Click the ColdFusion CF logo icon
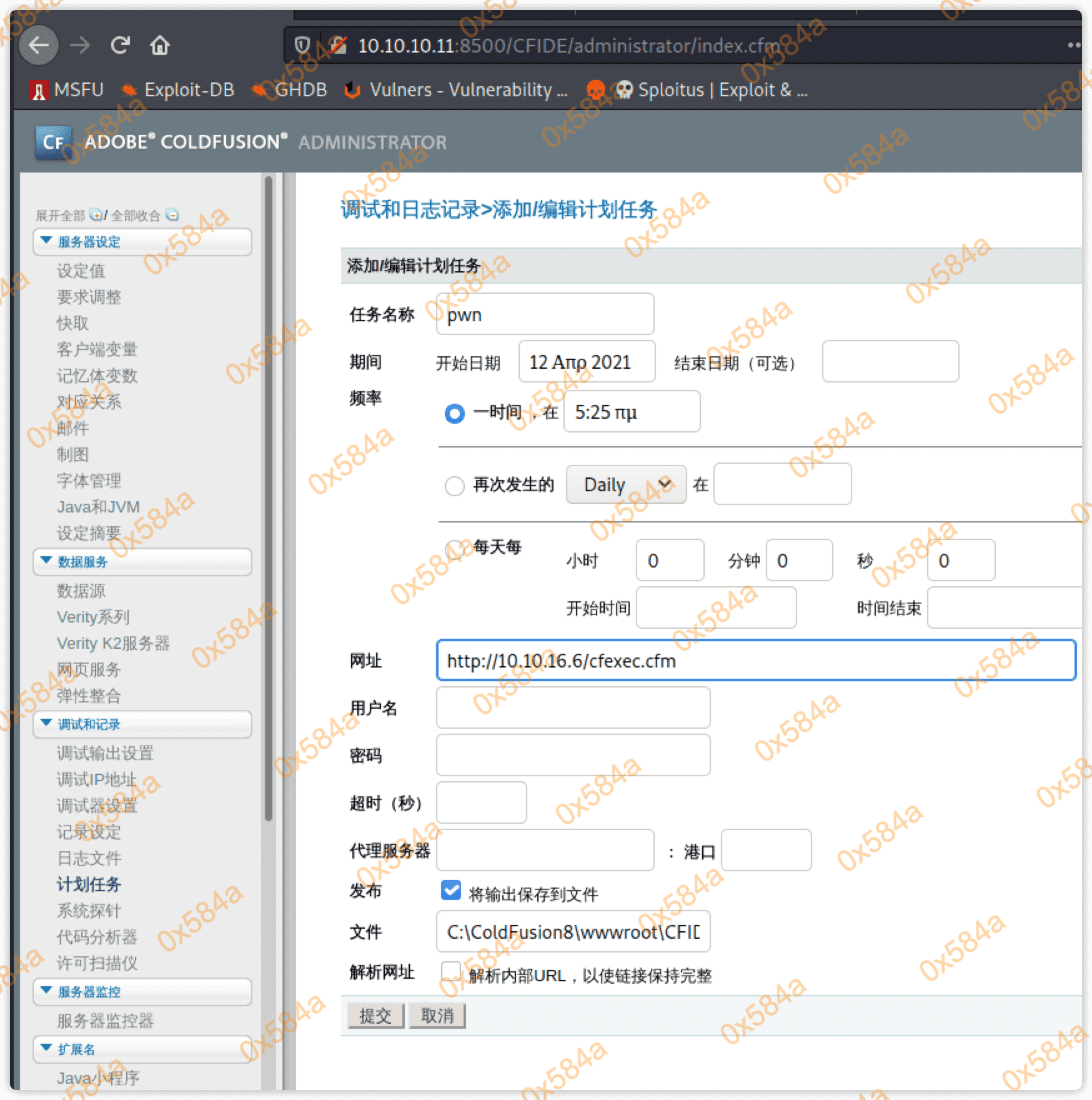 (52, 142)
